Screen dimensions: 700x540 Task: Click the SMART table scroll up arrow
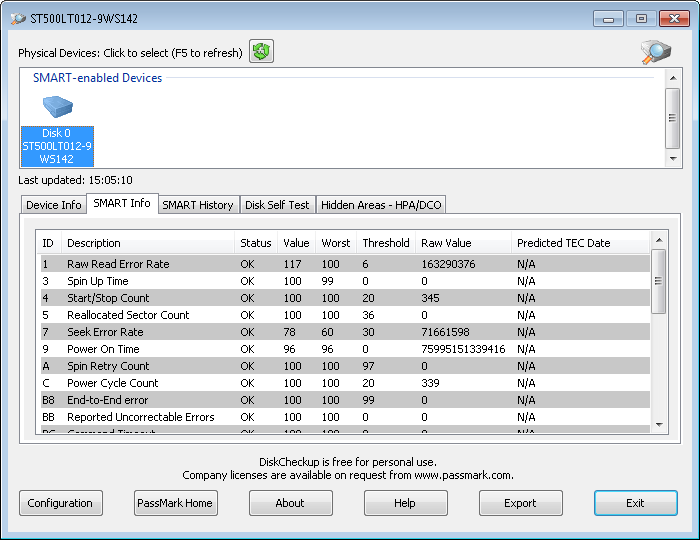tap(659, 240)
